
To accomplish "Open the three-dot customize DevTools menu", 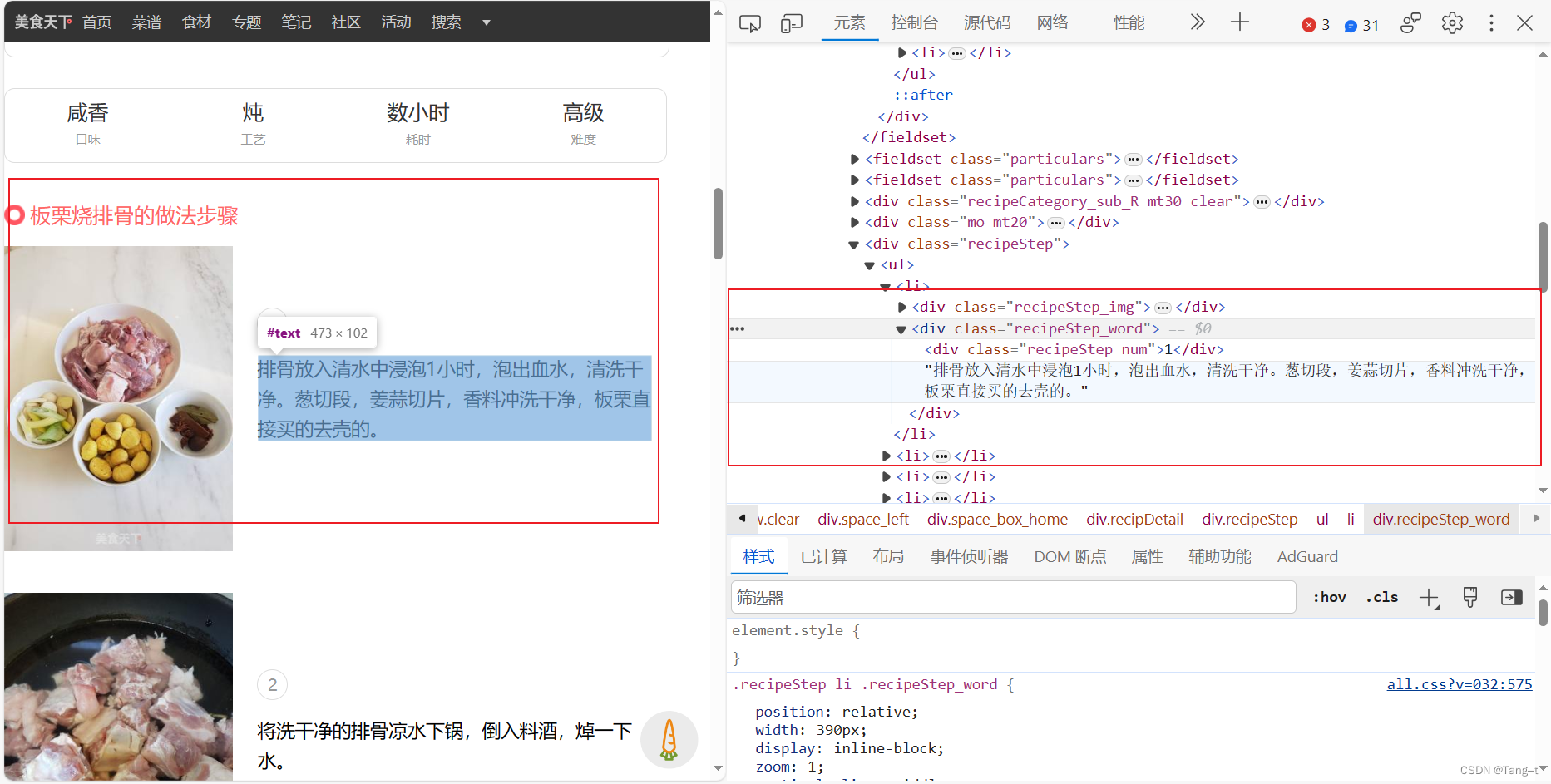I will pyautogui.click(x=1491, y=22).
